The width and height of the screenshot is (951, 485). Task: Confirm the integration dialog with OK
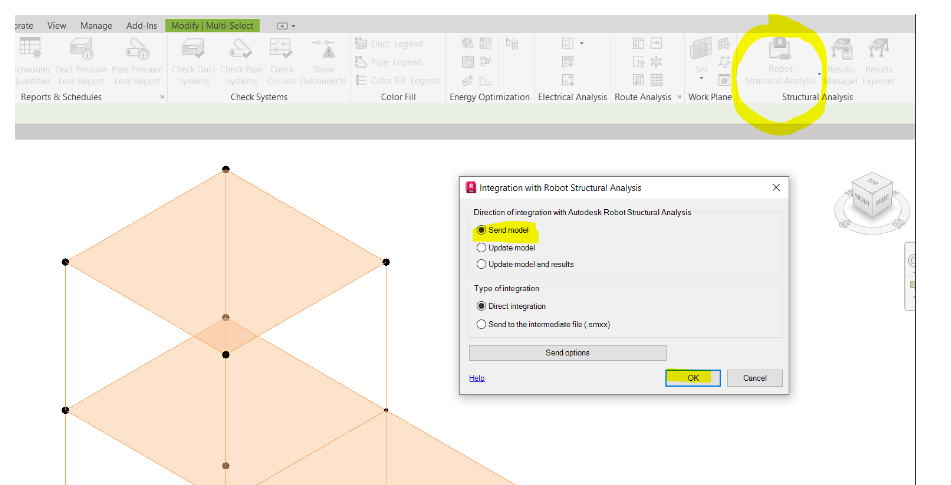(x=693, y=378)
